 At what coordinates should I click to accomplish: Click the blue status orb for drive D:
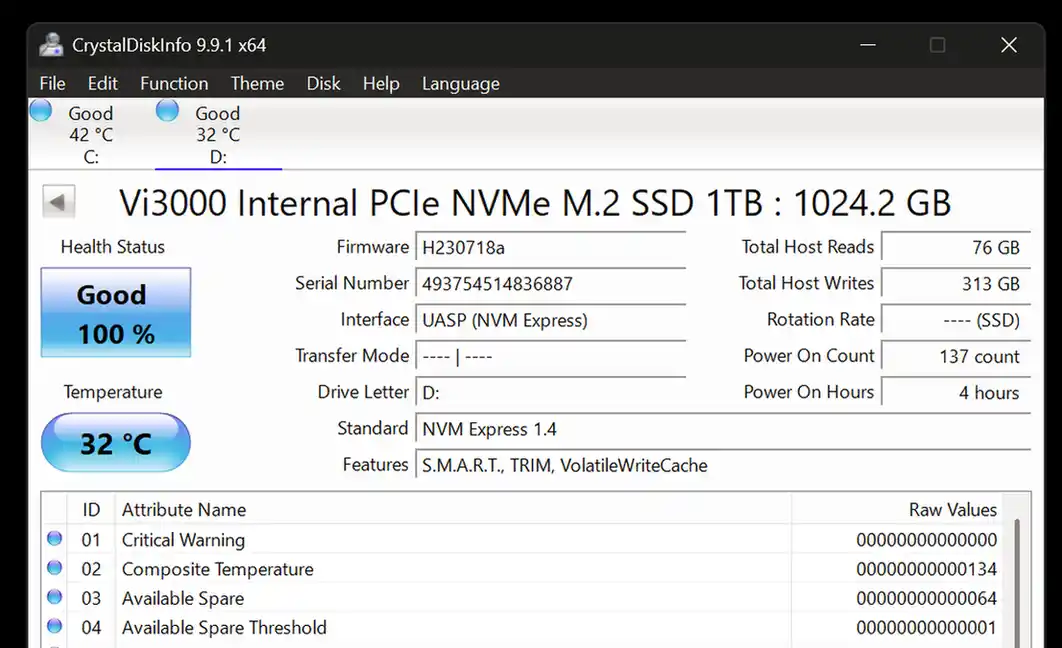point(167,110)
